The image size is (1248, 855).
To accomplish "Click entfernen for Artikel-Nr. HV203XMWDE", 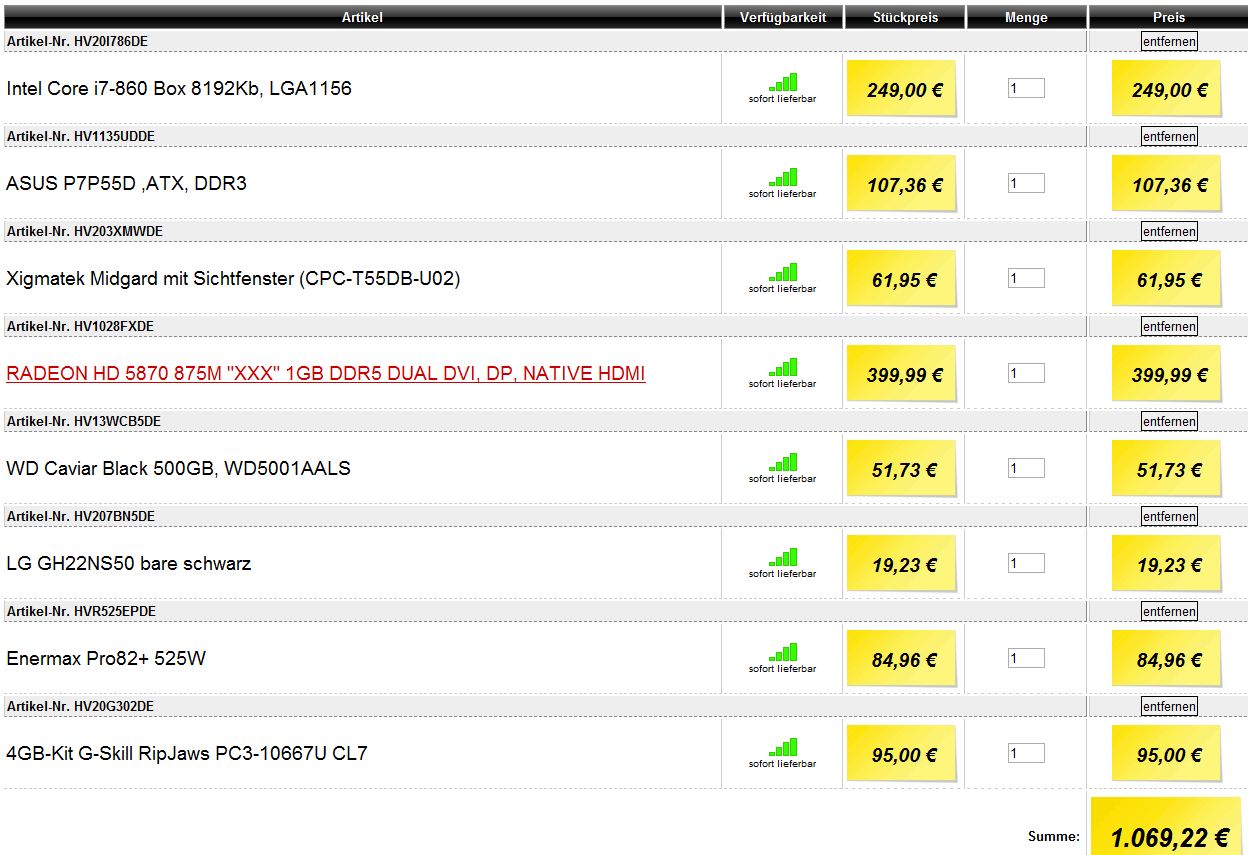I will pos(1169,231).
